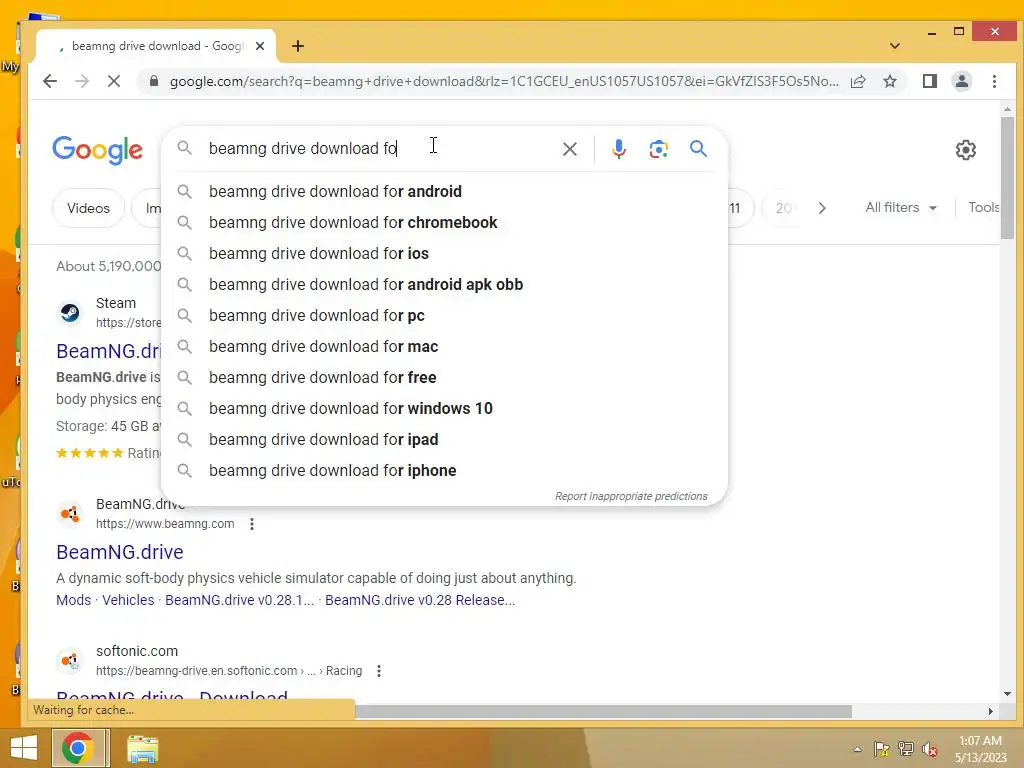Screen dimensions: 1024x768
Task: Click the Steam result favicon
Action: coord(70,313)
